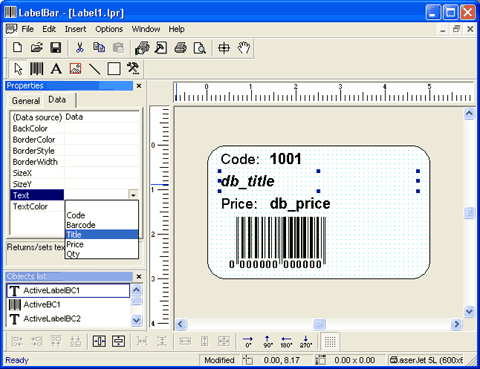Open an existing label file
Image resolution: width=480 pixels, height=369 pixels.
(x=36, y=48)
